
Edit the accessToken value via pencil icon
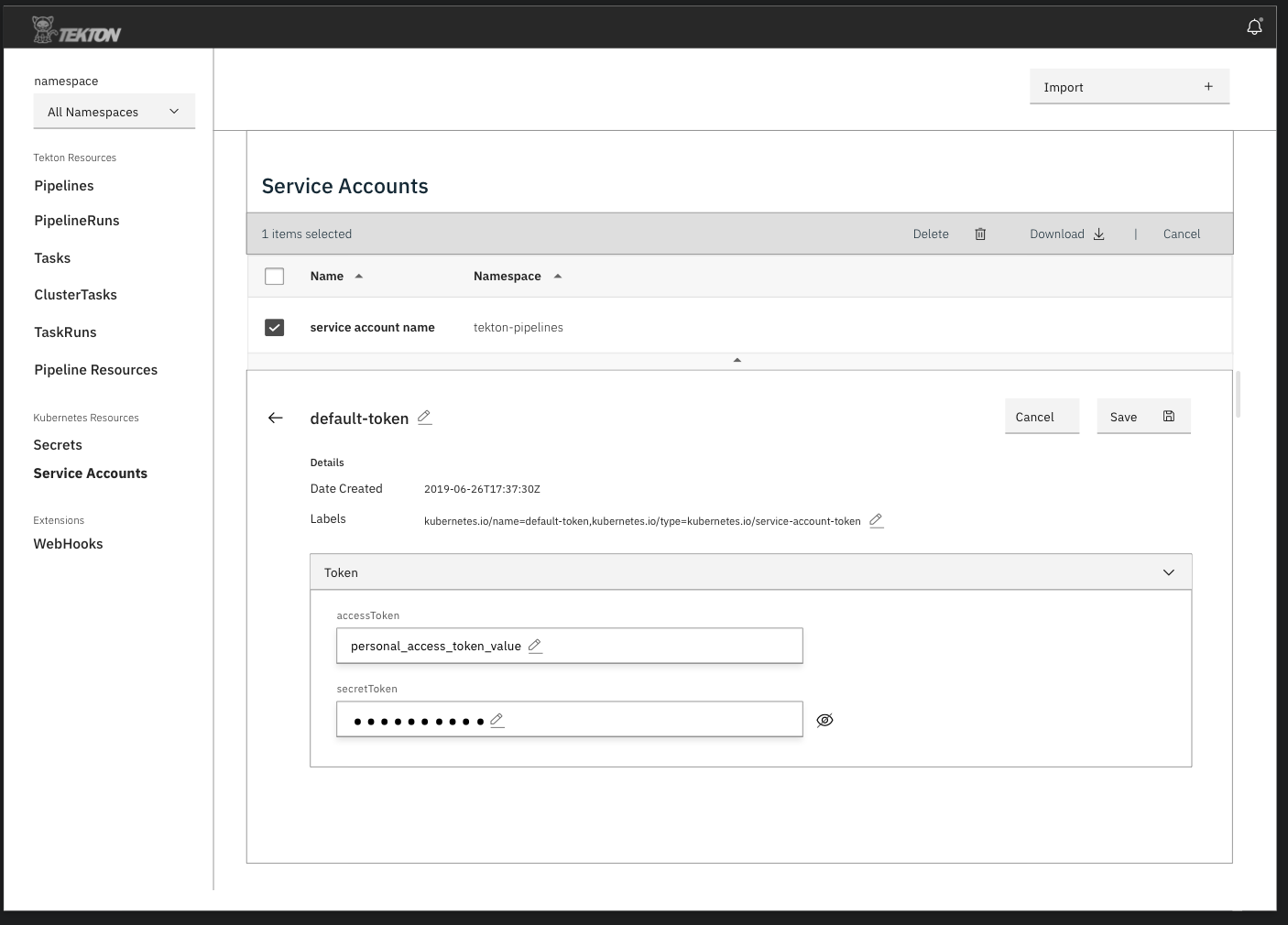coord(535,645)
